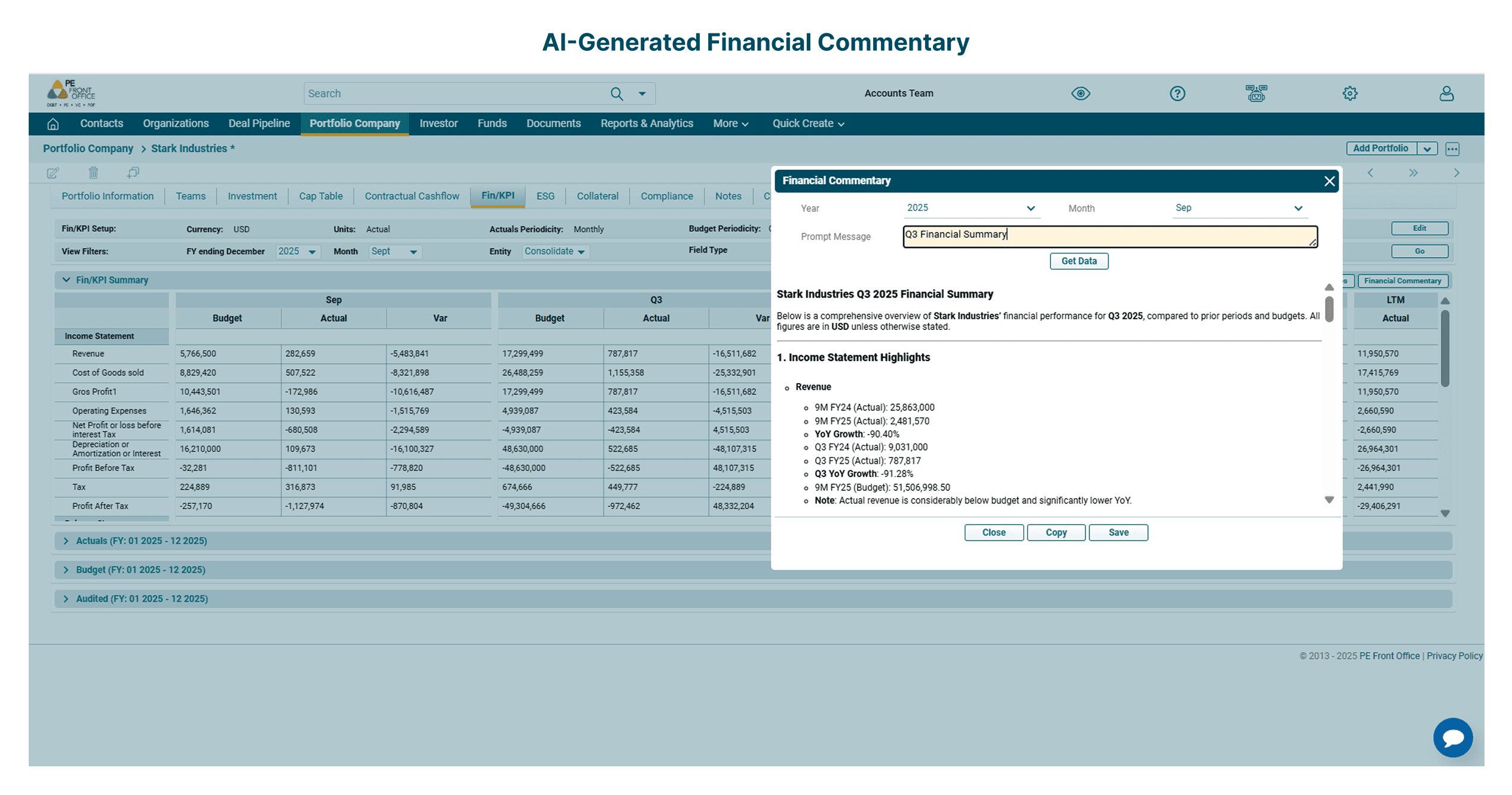Open the Add Portfolio dropdown arrow

(x=1427, y=149)
